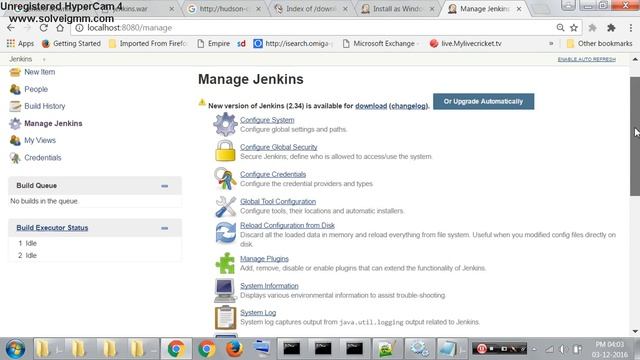Open Firefox from the taskbar
The height and width of the screenshot is (360, 640).
tap(234, 349)
